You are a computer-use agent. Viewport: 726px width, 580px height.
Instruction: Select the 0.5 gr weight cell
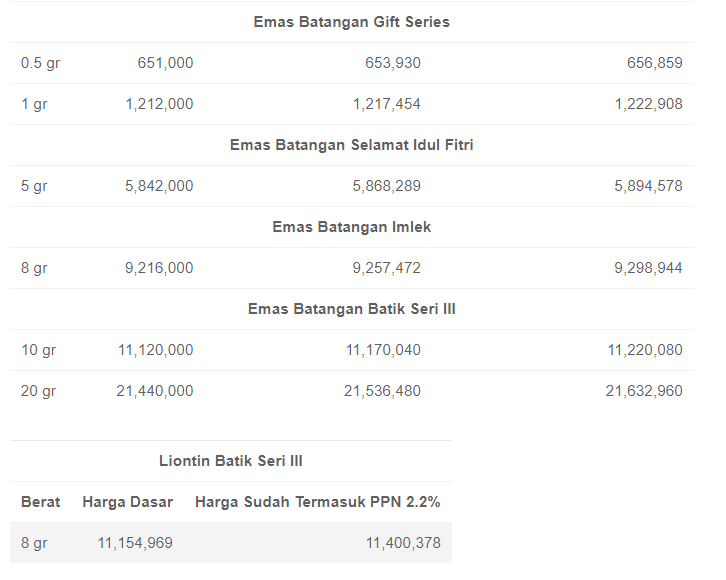click(x=40, y=63)
